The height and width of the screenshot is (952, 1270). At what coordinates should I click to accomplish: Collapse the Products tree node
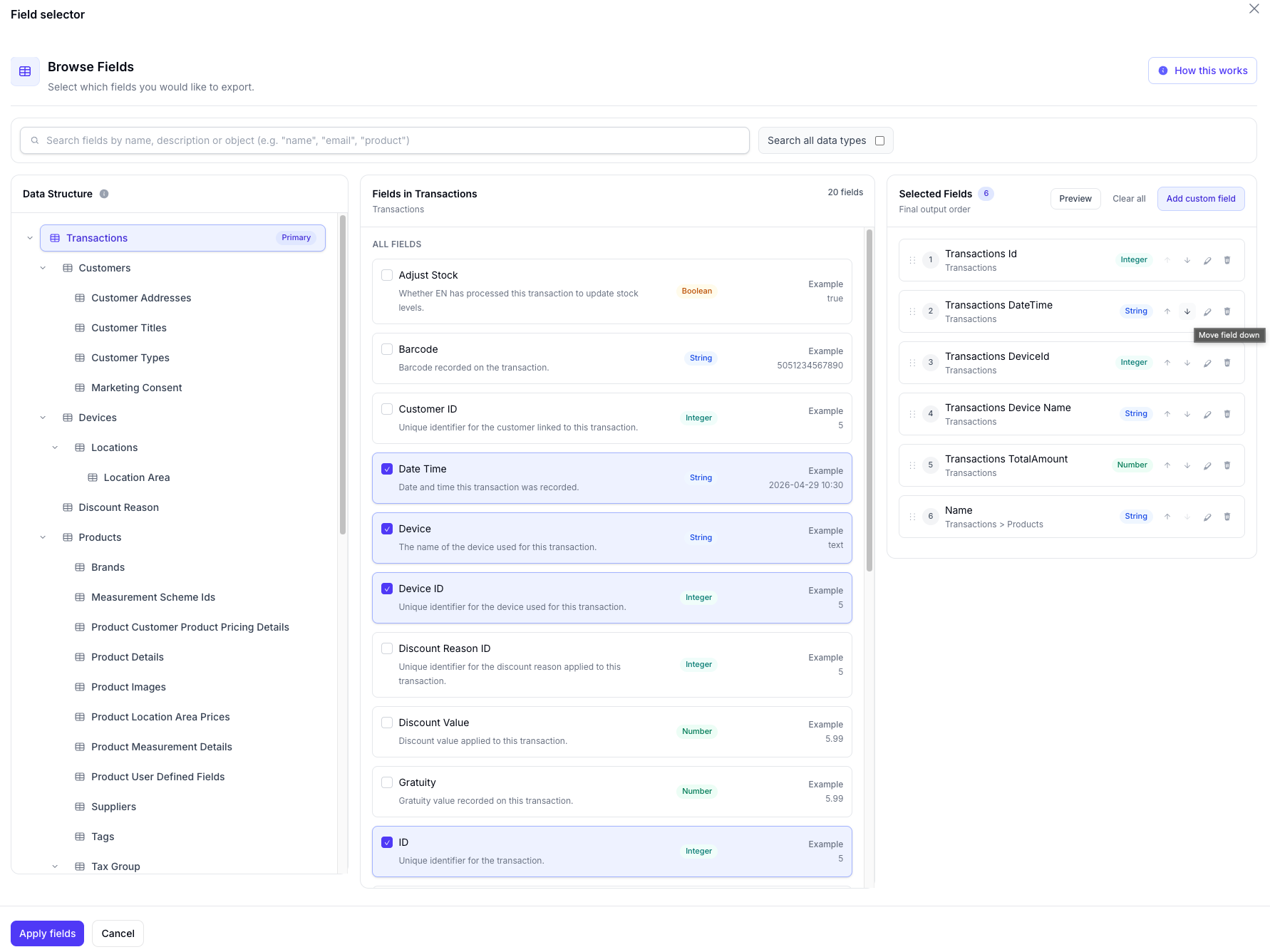pyautogui.click(x=43, y=537)
